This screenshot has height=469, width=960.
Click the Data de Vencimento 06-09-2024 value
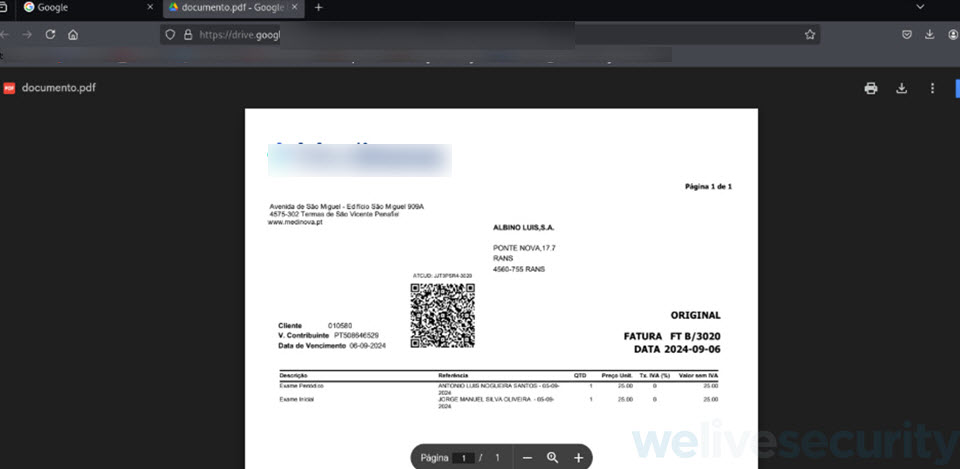click(367, 346)
